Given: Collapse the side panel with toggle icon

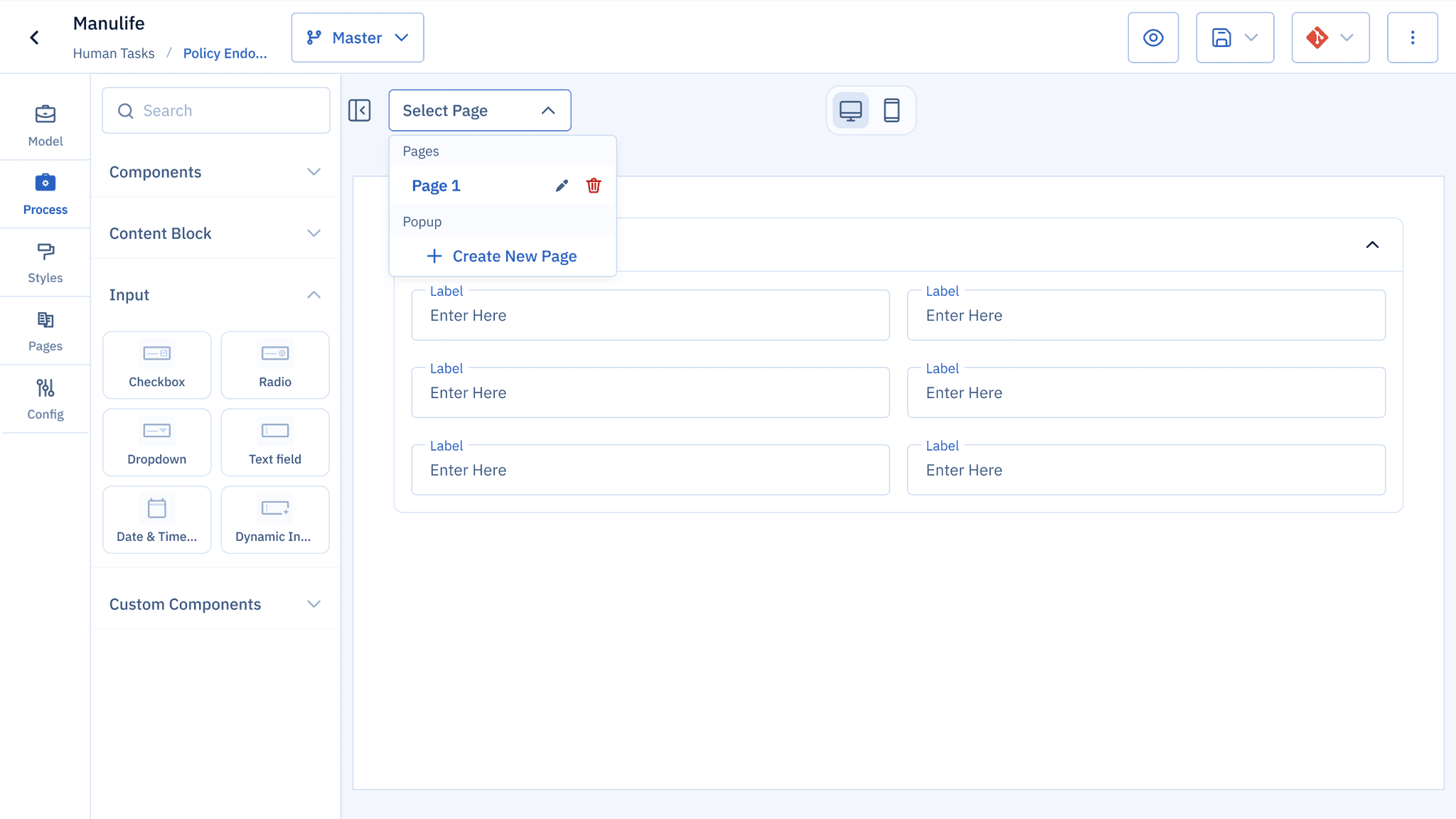Looking at the screenshot, I should [360, 110].
